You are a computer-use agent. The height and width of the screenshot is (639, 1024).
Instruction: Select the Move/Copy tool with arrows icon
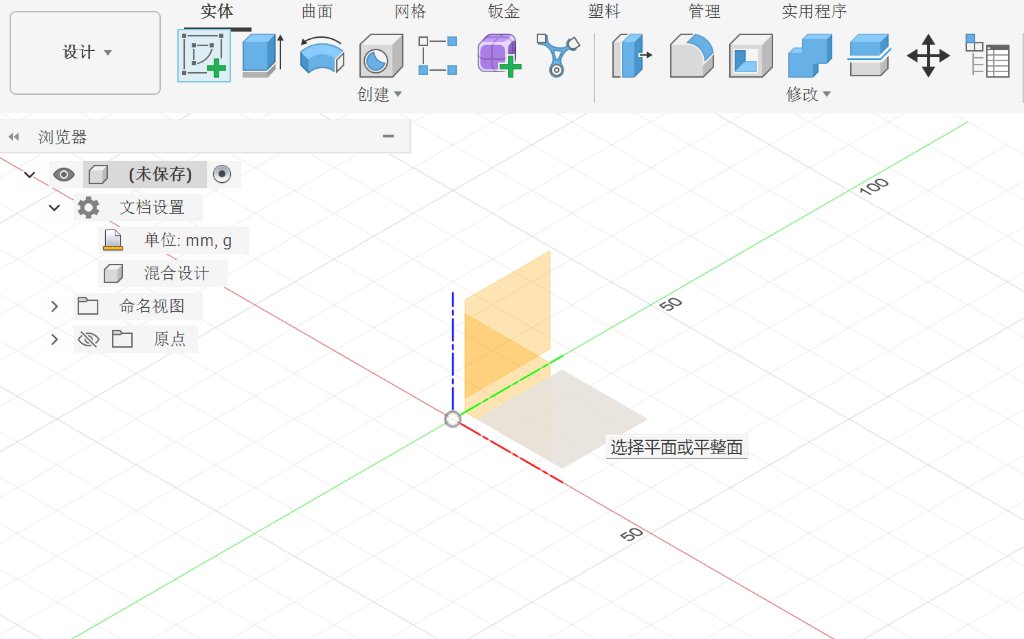pos(928,57)
